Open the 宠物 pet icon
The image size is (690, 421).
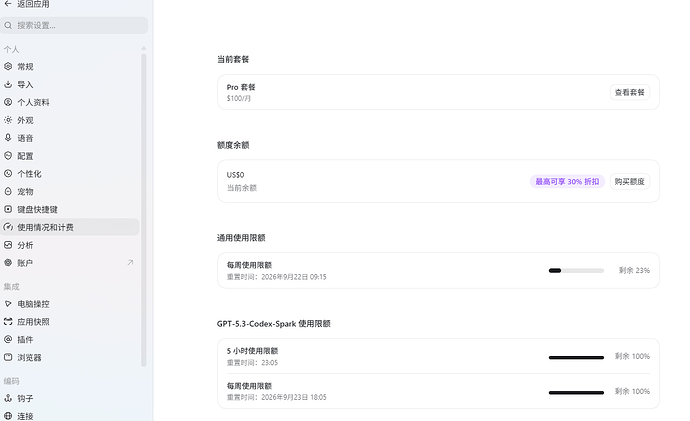pyautogui.click(x=8, y=191)
